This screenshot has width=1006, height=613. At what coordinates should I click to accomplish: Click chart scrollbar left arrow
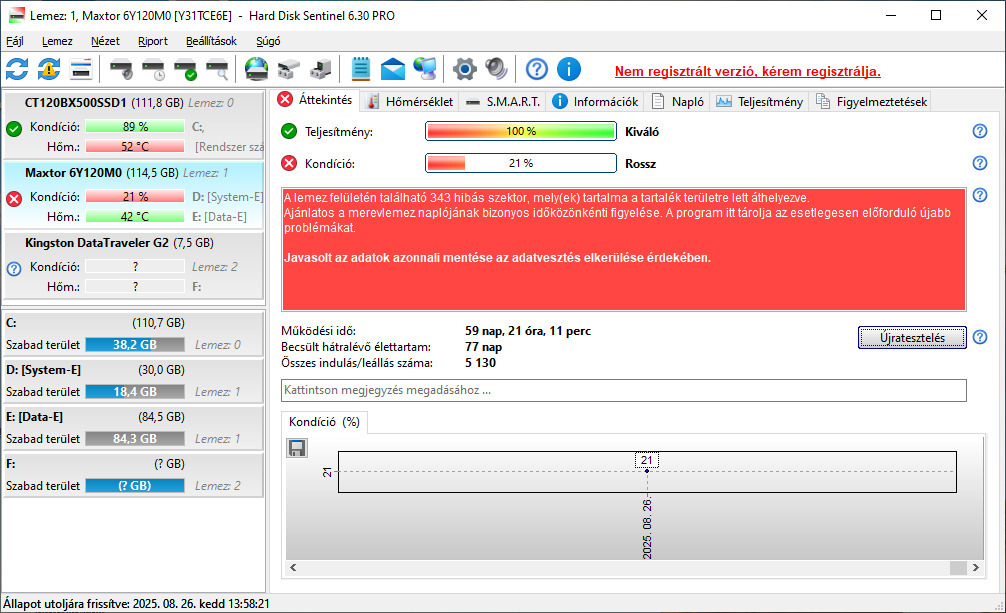[x=293, y=567]
